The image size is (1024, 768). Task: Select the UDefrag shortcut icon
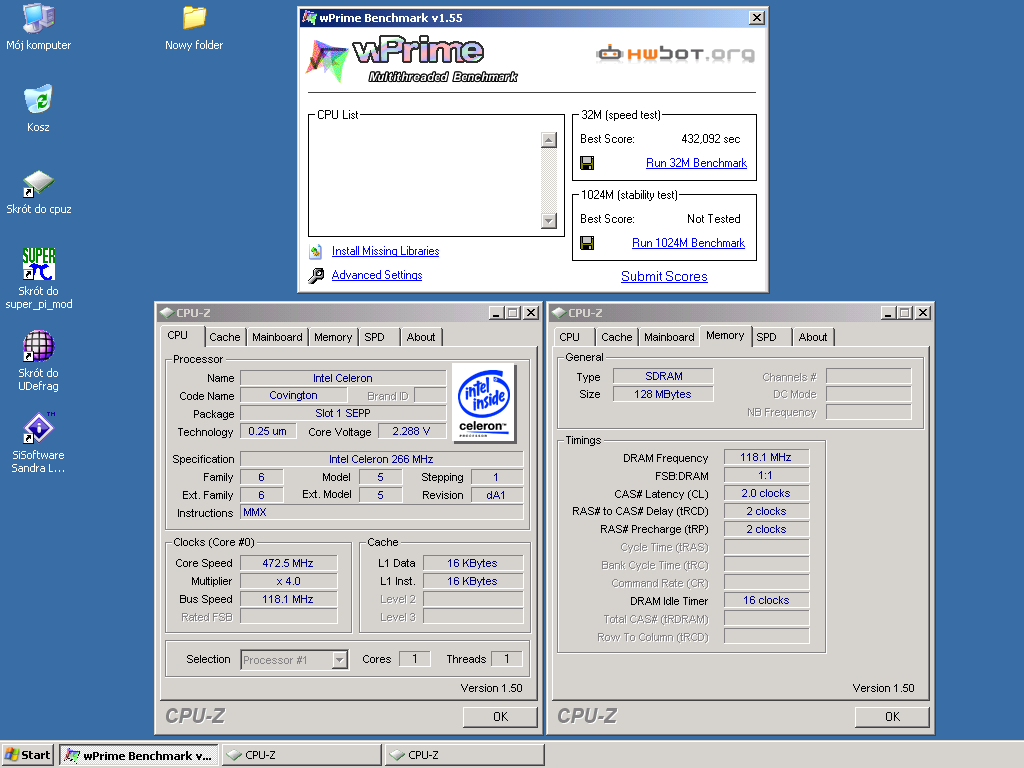39,346
